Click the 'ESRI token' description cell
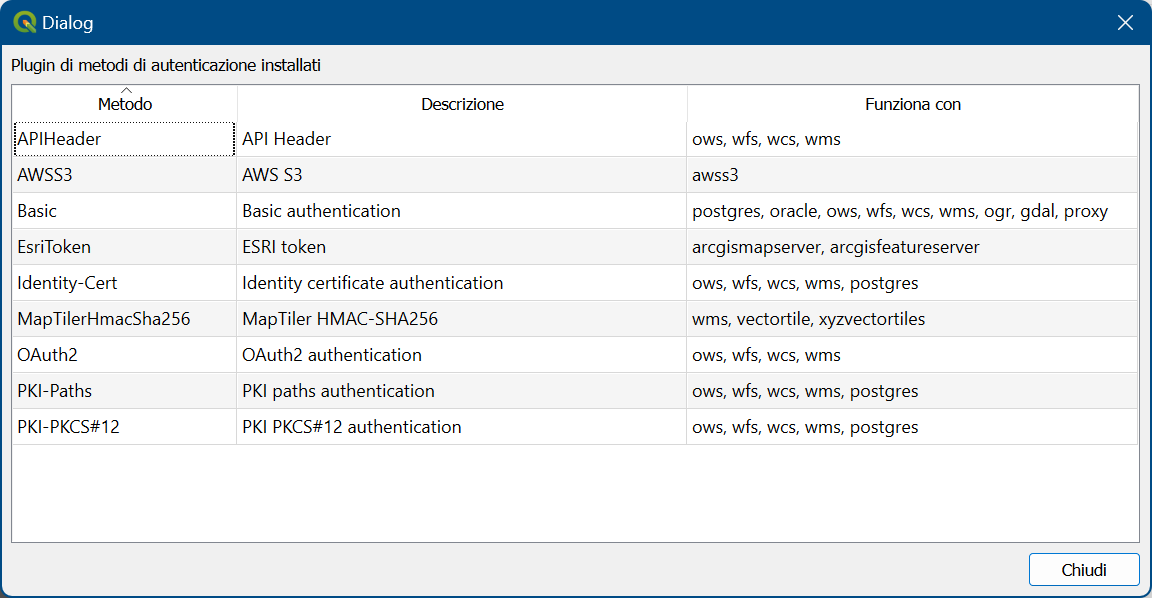Viewport: 1152px width, 598px height. [461, 247]
